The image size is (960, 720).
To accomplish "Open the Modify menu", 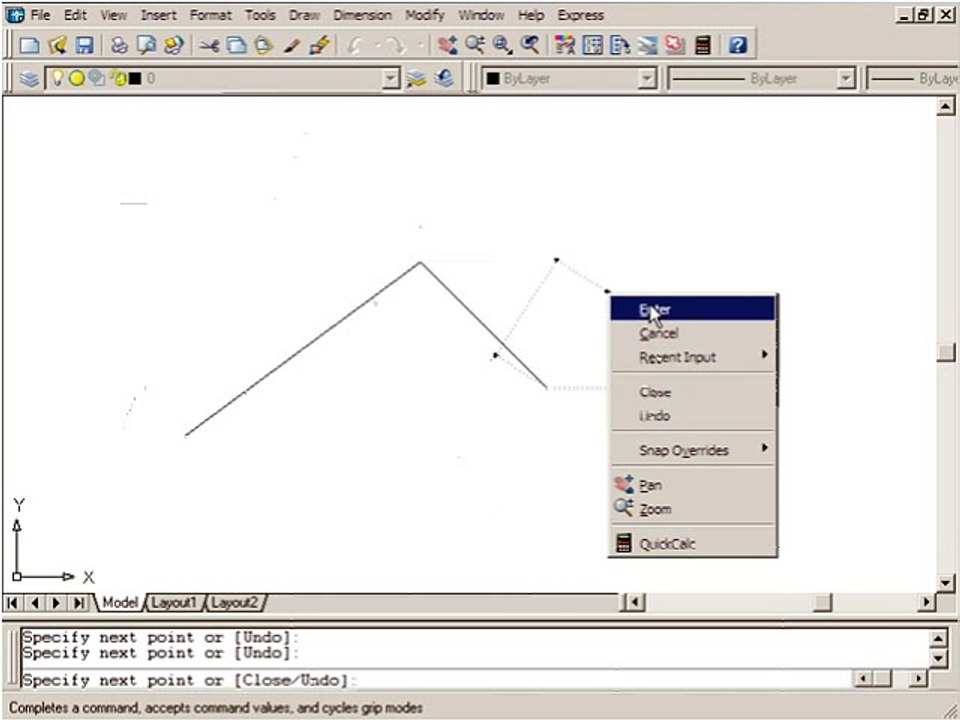I will point(424,15).
